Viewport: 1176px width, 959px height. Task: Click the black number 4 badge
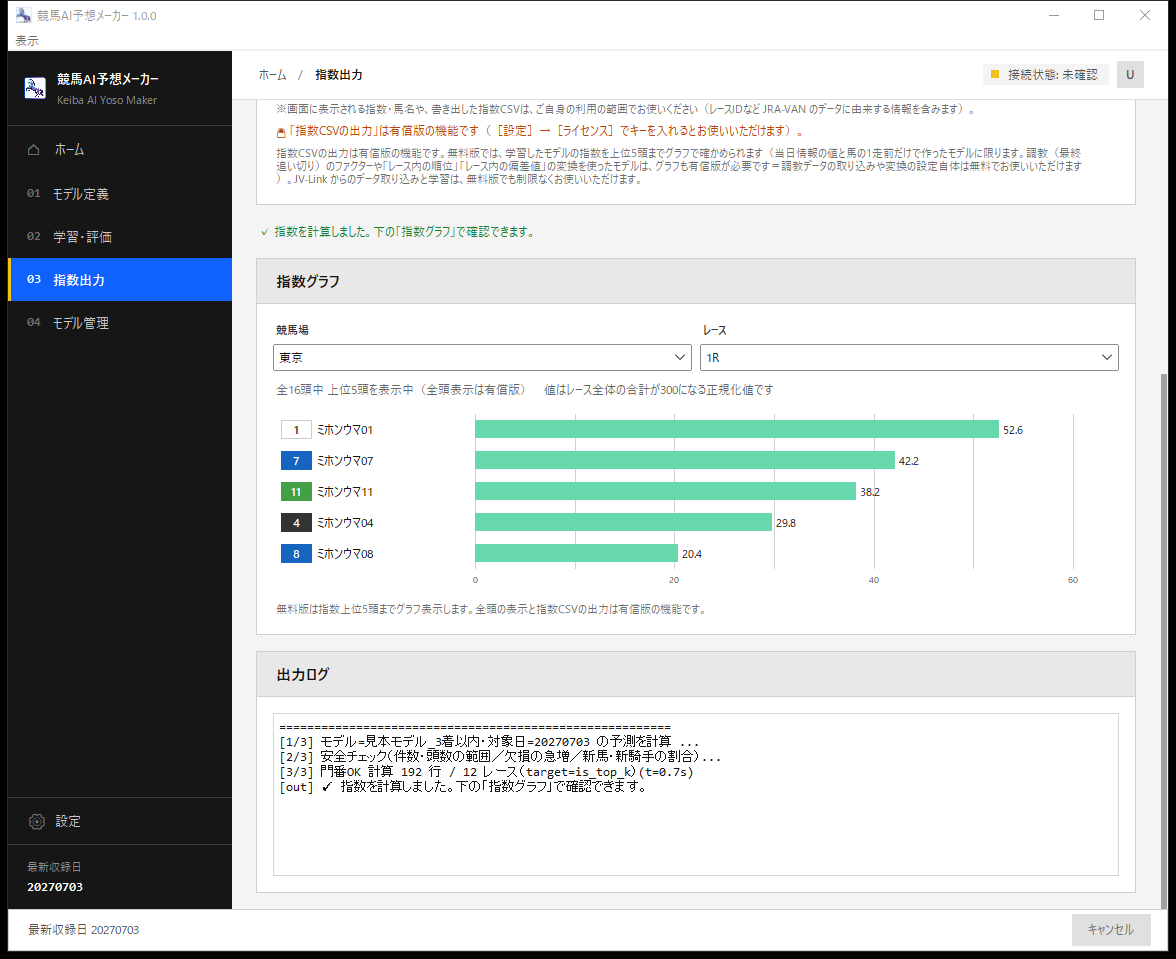click(x=296, y=523)
